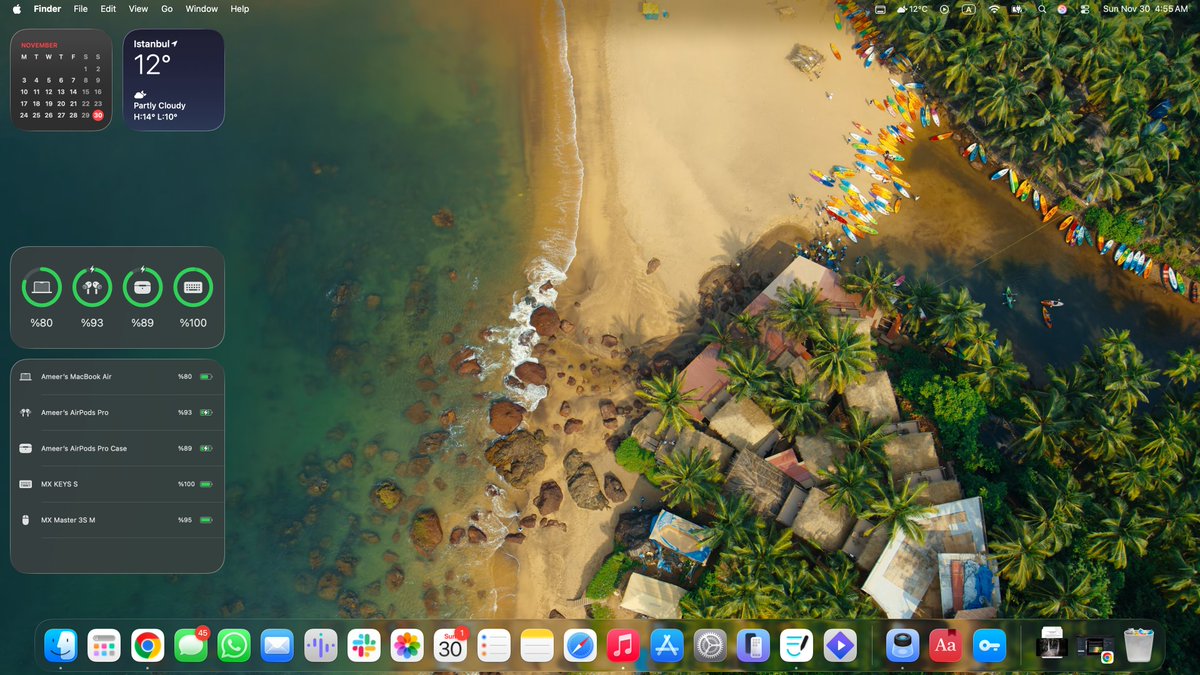Open the Finder menu
The width and height of the screenshot is (1200, 675).
point(47,8)
